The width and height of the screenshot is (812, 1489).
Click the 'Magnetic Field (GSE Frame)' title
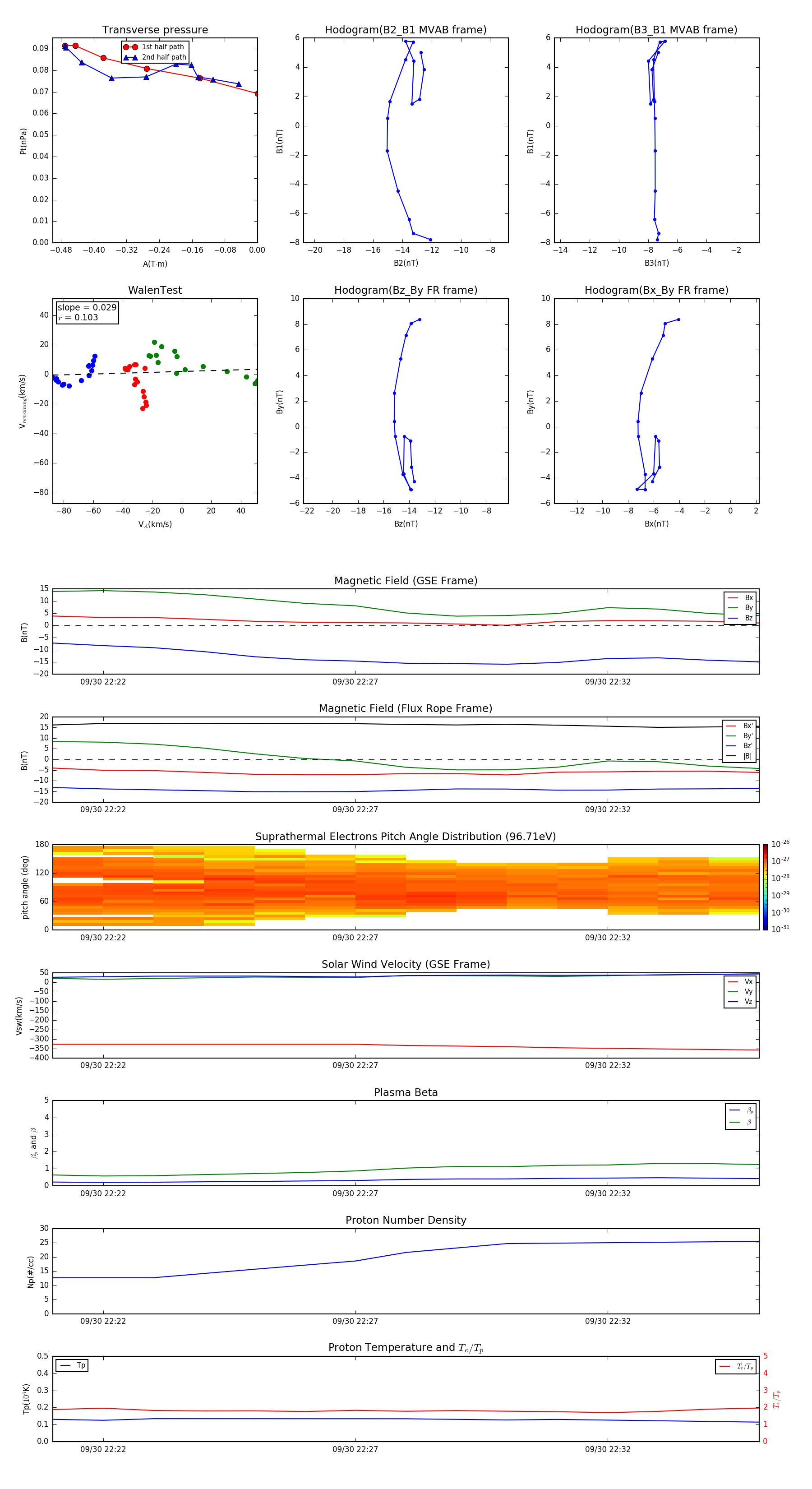[406, 581]
